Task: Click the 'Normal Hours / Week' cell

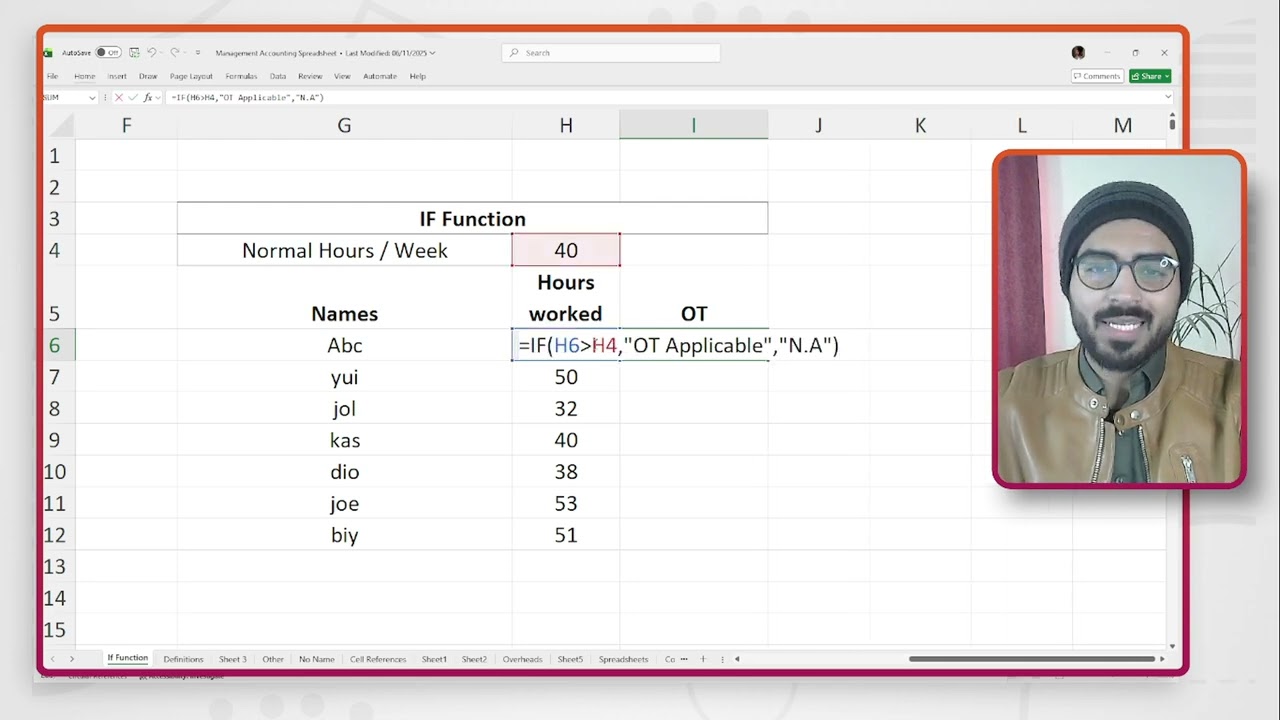Action: pyautogui.click(x=344, y=250)
